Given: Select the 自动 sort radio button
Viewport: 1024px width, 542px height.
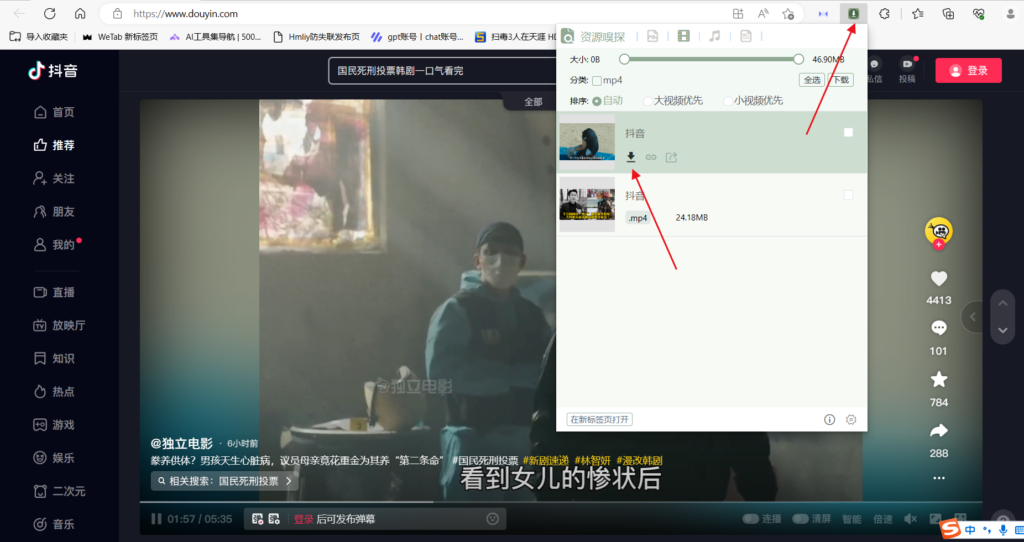Looking at the screenshot, I should [x=596, y=101].
